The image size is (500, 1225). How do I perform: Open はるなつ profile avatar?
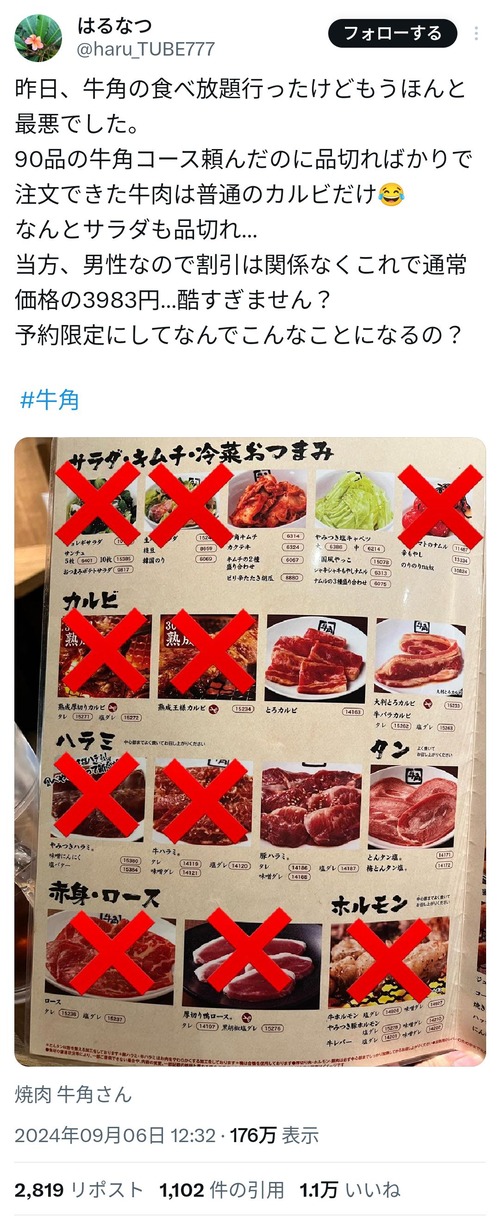38,38
